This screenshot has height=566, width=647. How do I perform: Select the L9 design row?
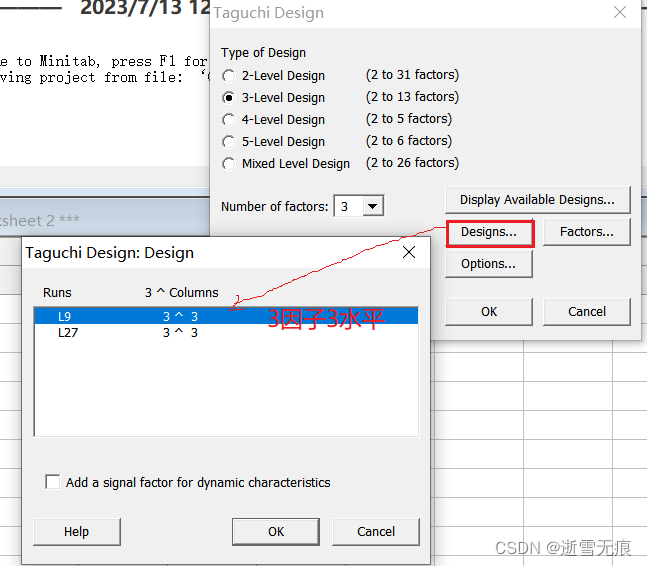(226, 316)
